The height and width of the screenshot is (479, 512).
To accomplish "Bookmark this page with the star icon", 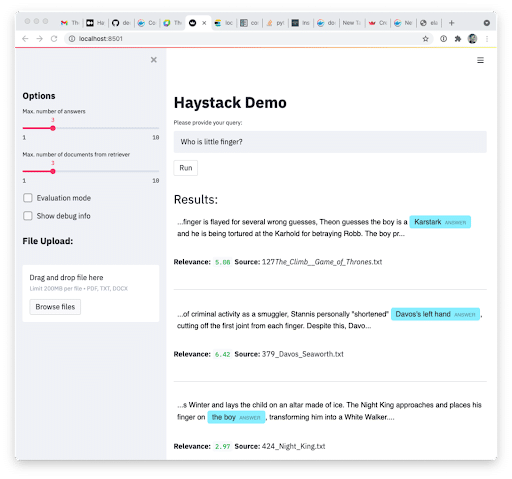I will (x=425, y=39).
